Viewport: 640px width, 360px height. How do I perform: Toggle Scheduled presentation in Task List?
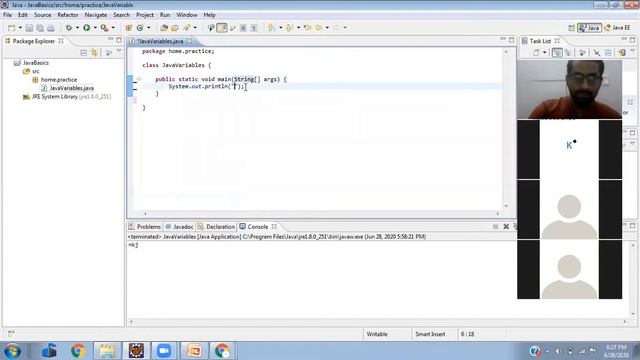(x=568, y=53)
